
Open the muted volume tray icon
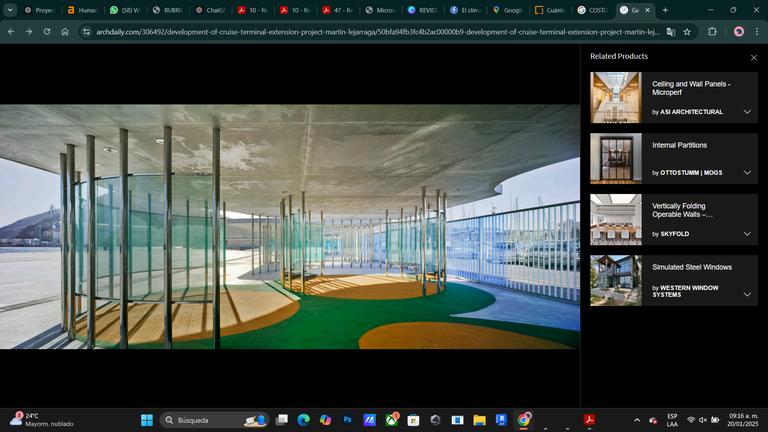tap(703, 420)
